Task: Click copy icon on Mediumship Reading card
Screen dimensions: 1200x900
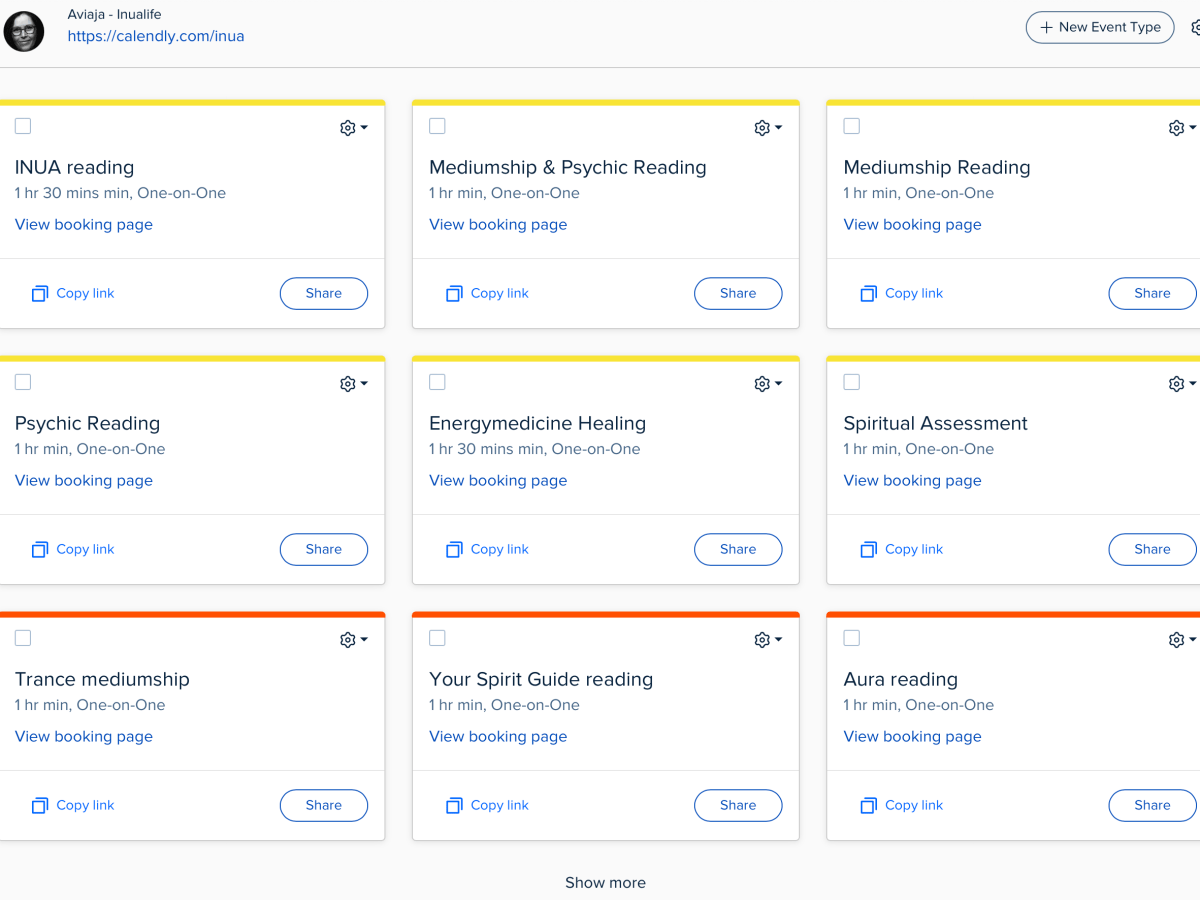Action: pos(868,294)
